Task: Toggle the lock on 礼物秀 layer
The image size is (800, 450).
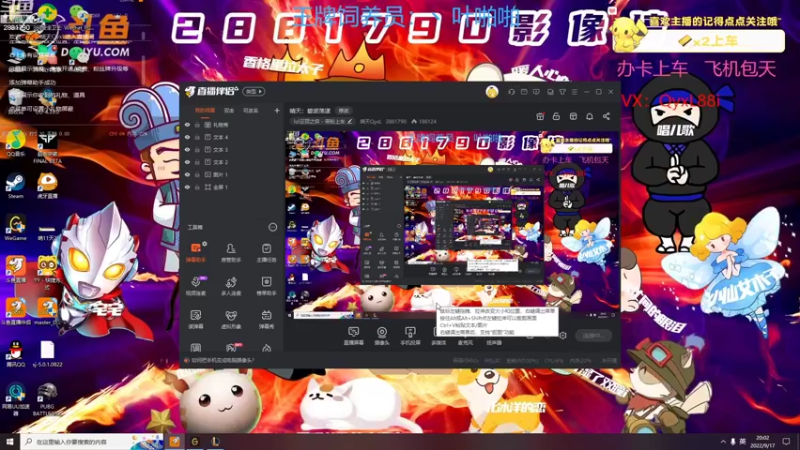Action: 197,124
